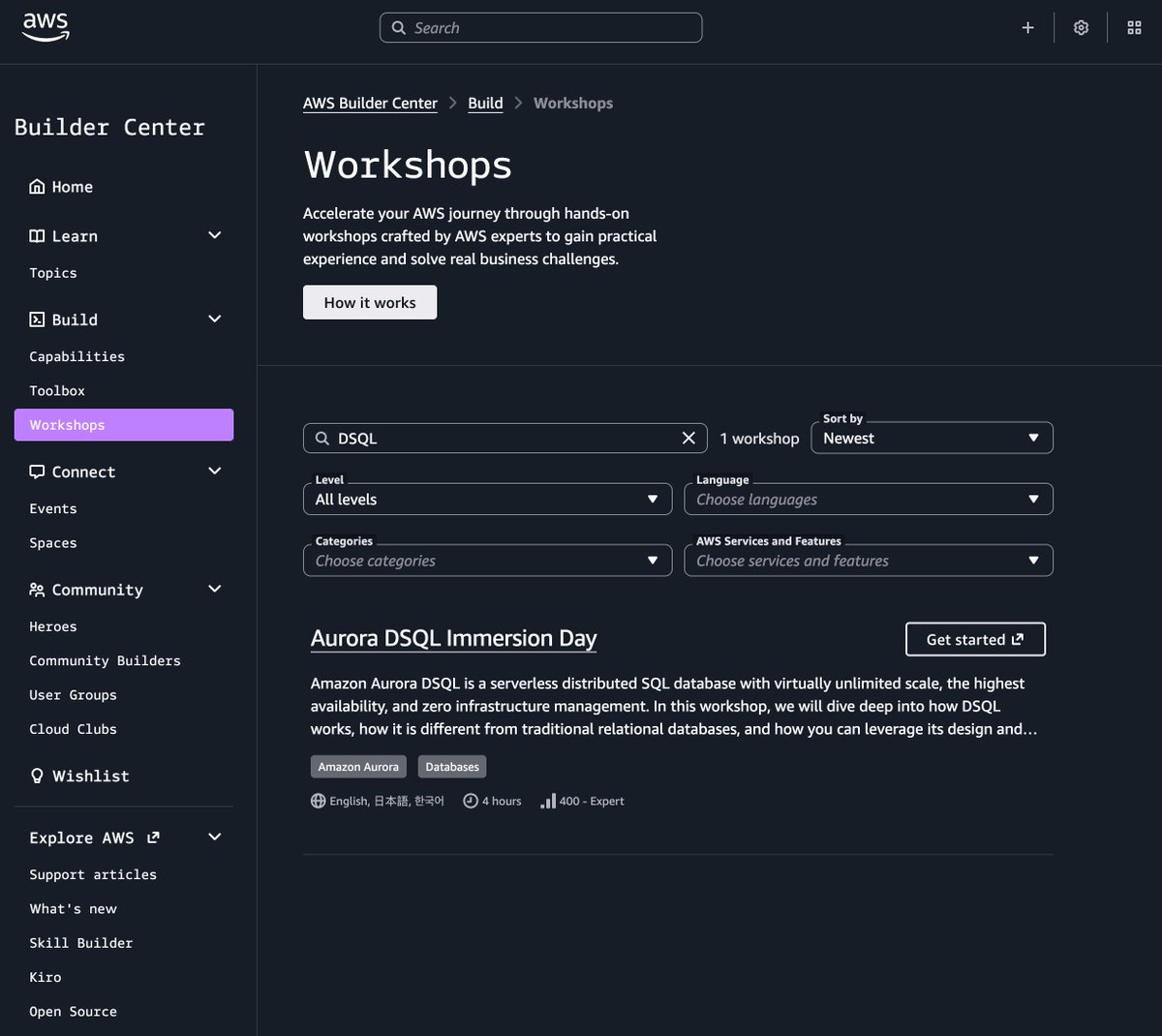The width and height of the screenshot is (1162, 1036).
Task: Collapse the Community section chevron
Action: point(215,589)
